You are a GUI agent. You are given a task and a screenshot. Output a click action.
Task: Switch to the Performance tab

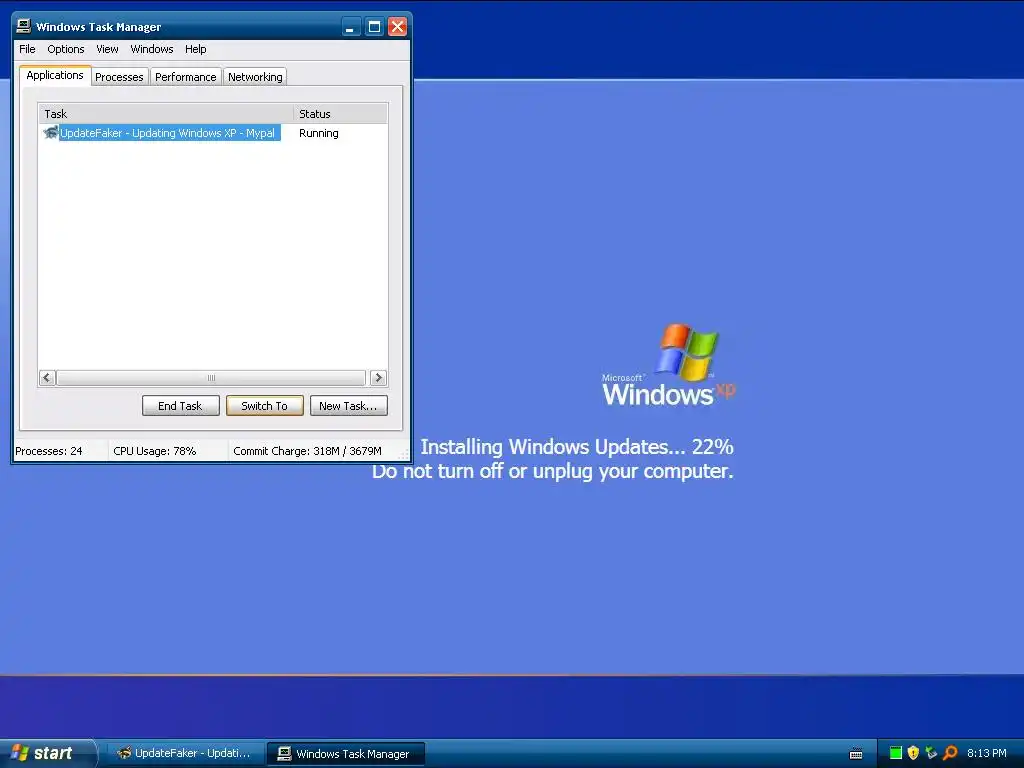click(x=185, y=76)
